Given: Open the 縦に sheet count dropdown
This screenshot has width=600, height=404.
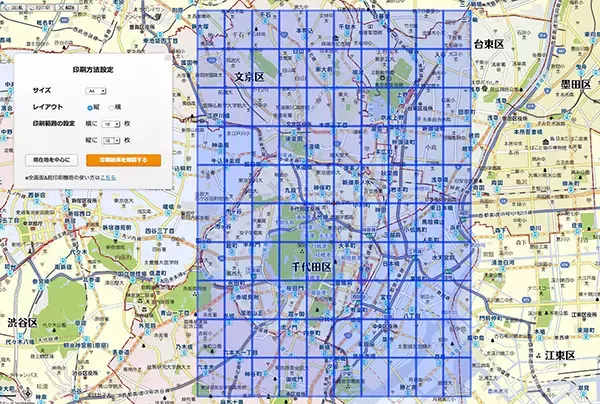Looking at the screenshot, I should point(111,141).
